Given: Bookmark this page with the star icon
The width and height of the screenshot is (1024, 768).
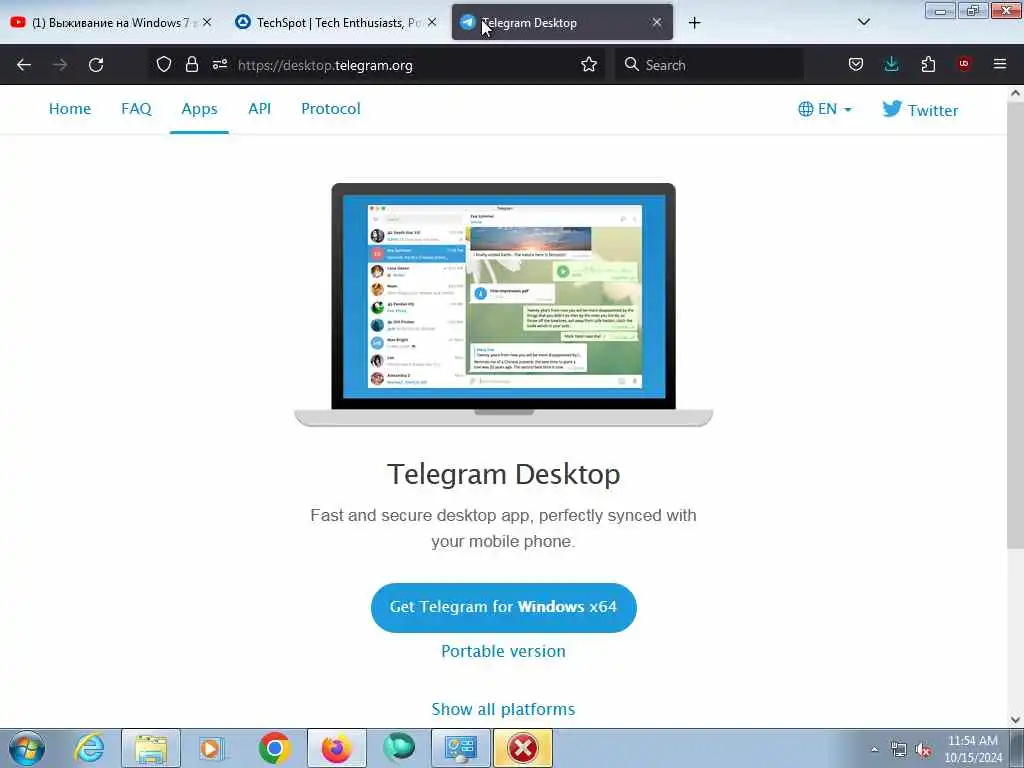Looking at the screenshot, I should (589, 64).
